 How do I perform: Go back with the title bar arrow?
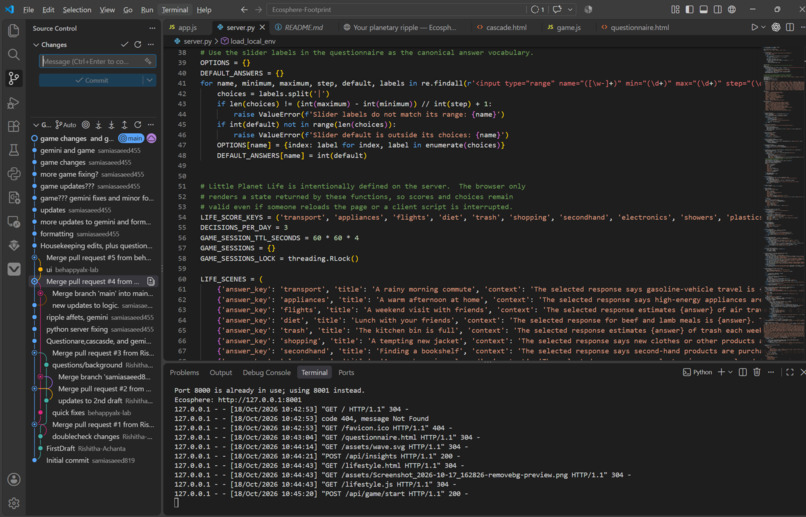[244, 9]
